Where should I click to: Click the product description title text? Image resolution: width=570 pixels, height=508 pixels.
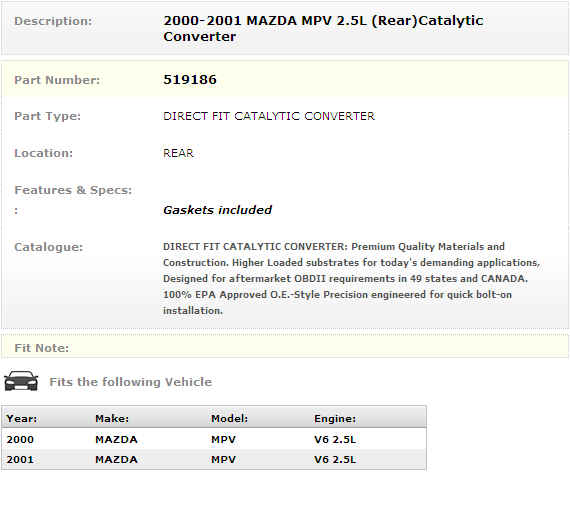(x=323, y=28)
